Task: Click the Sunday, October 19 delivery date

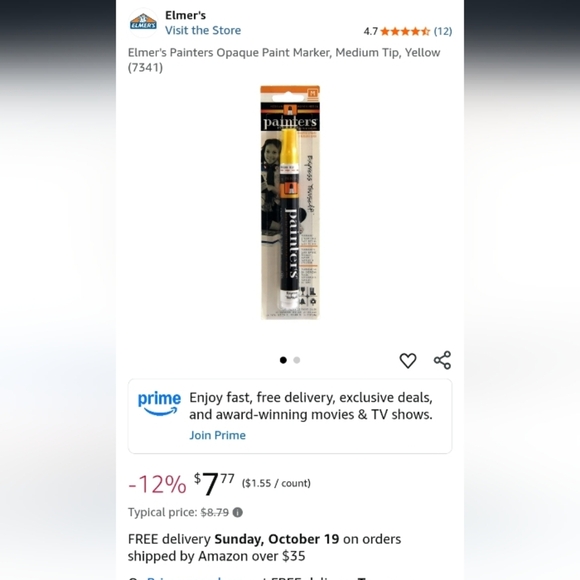Action: click(x=277, y=539)
